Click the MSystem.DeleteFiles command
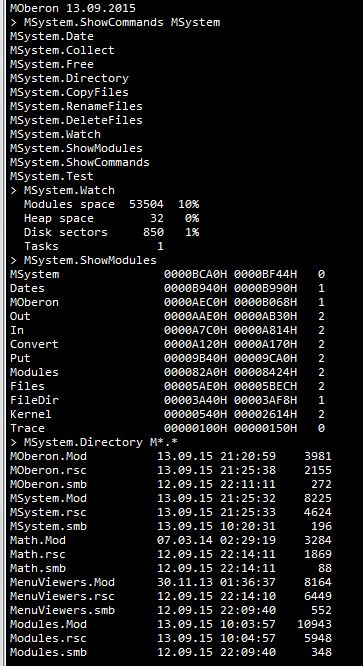The width and height of the screenshot is (363, 666). pos(76,121)
